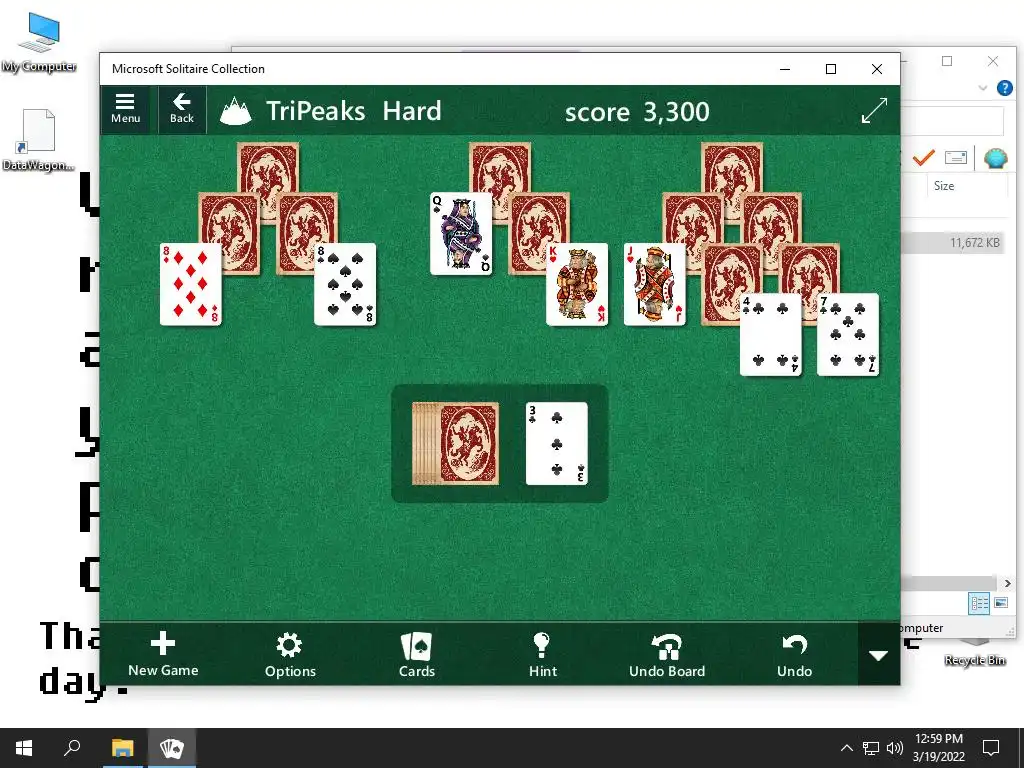The image size is (1024, 768).
Task: Play the 4 of clubs card
Action: click(771, 334)
